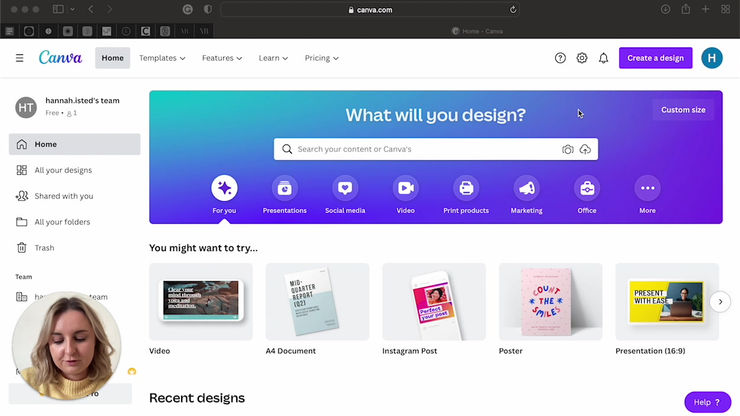This screenshot has height=416, width=740.
Task: Click the Recent designs heading
Action: point(197,398)
